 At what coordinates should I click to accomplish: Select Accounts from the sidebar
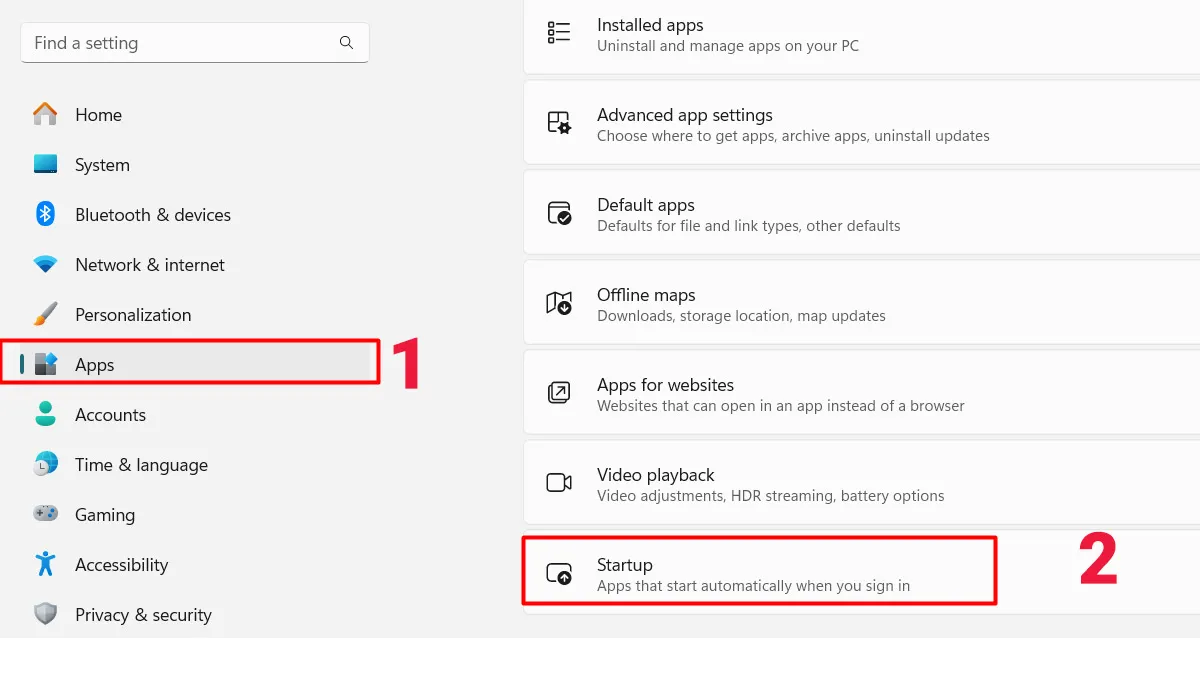(x=111, y=414)
